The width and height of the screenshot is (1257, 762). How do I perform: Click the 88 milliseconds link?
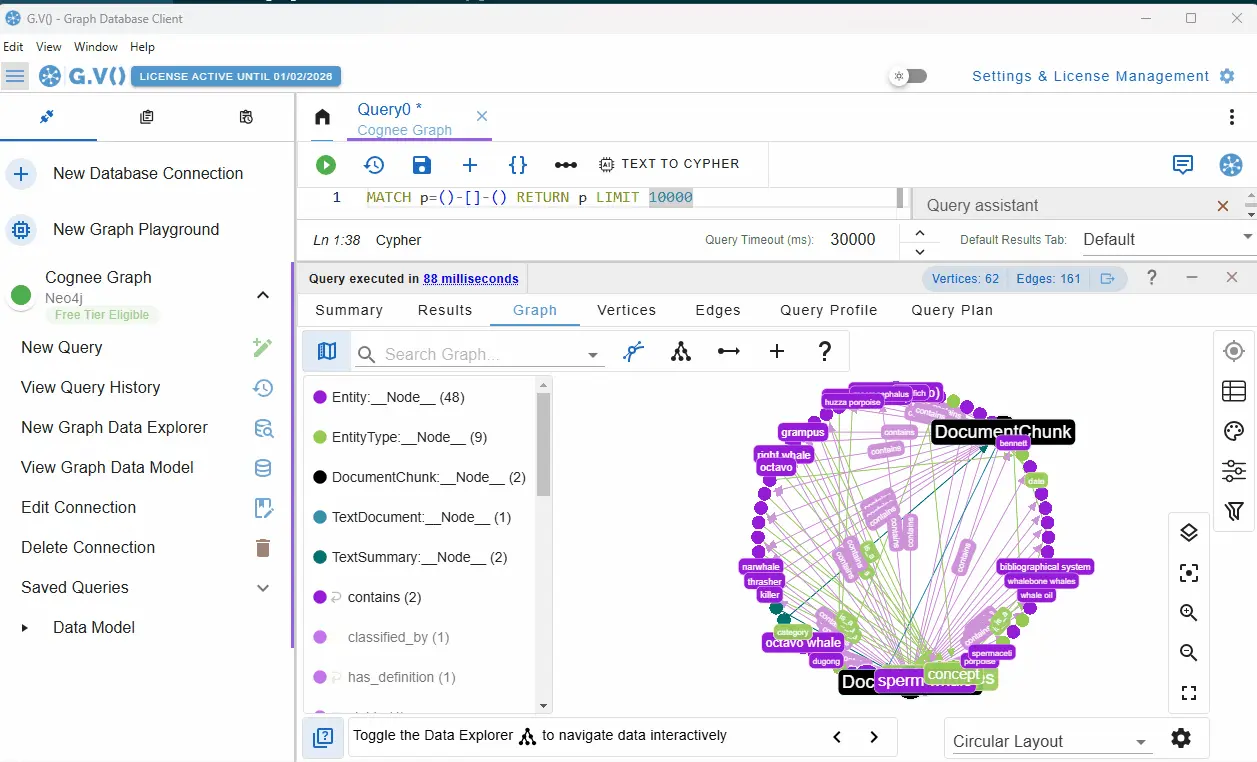(471, 279)
